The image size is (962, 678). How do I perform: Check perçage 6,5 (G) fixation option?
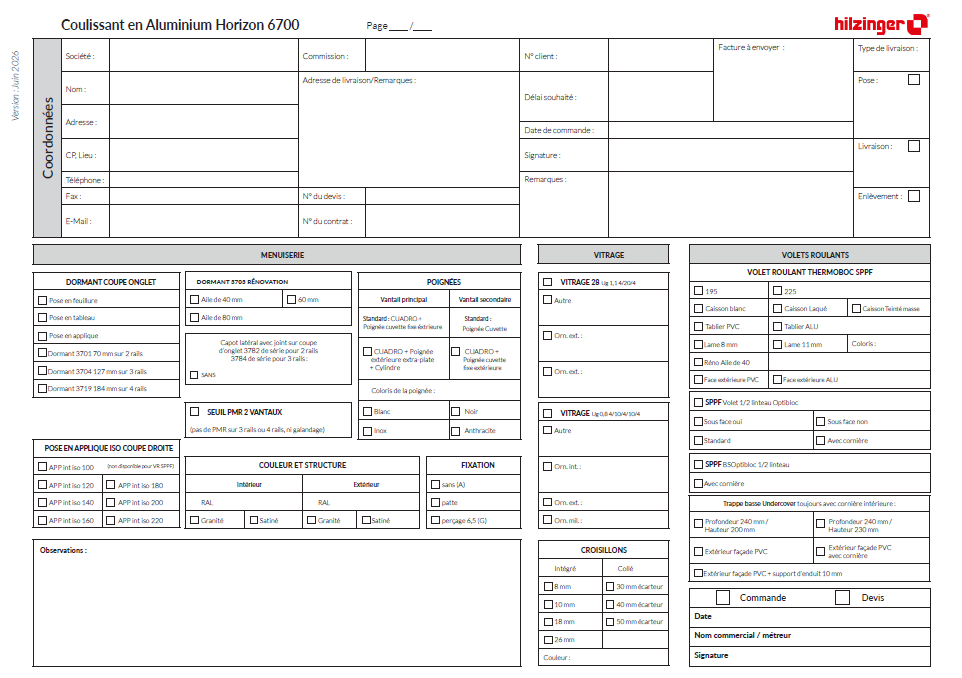point(435,520)
